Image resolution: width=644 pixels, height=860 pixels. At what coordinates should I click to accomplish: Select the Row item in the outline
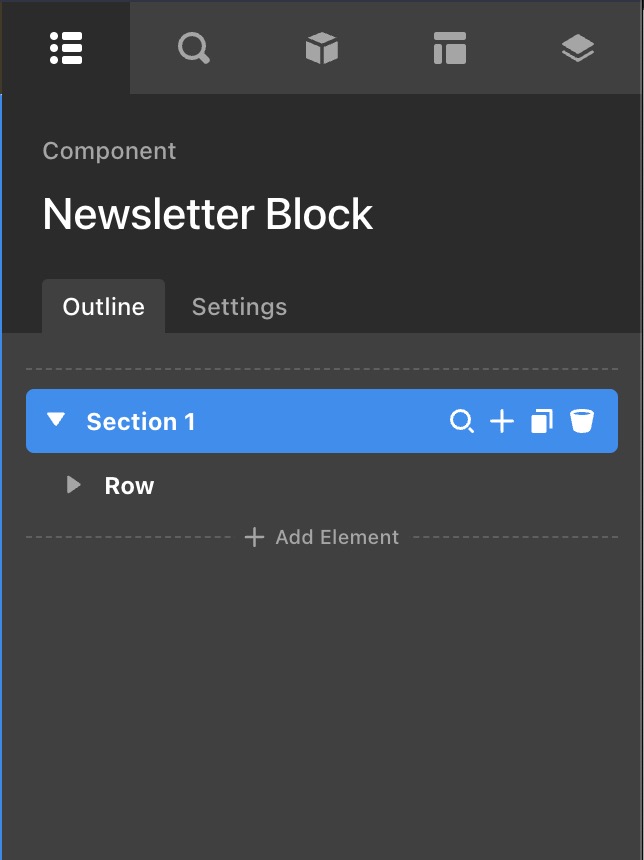(x=130, y=486)
